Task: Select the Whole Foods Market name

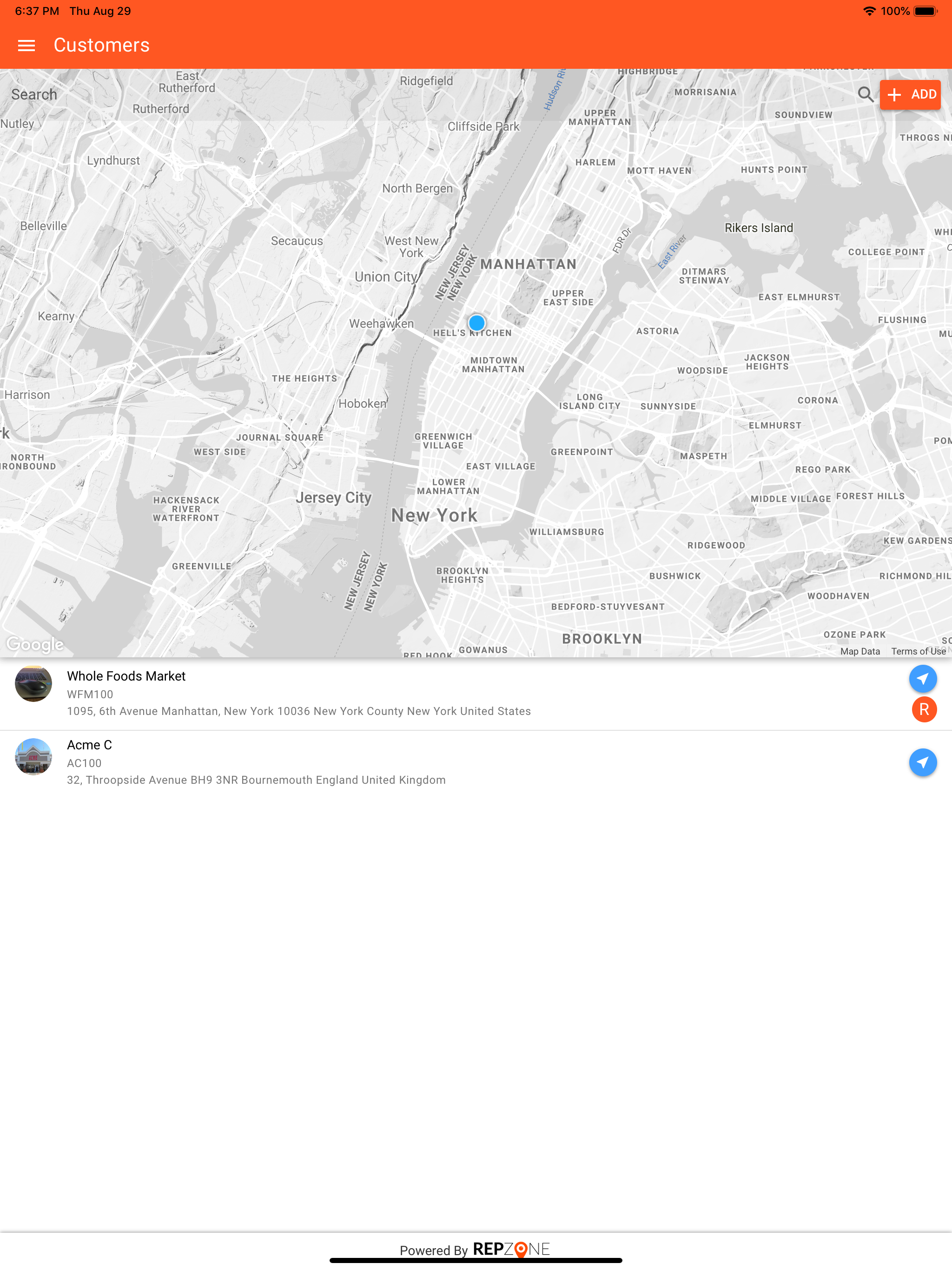Action: pyautogui.click(x=126, y=676)
